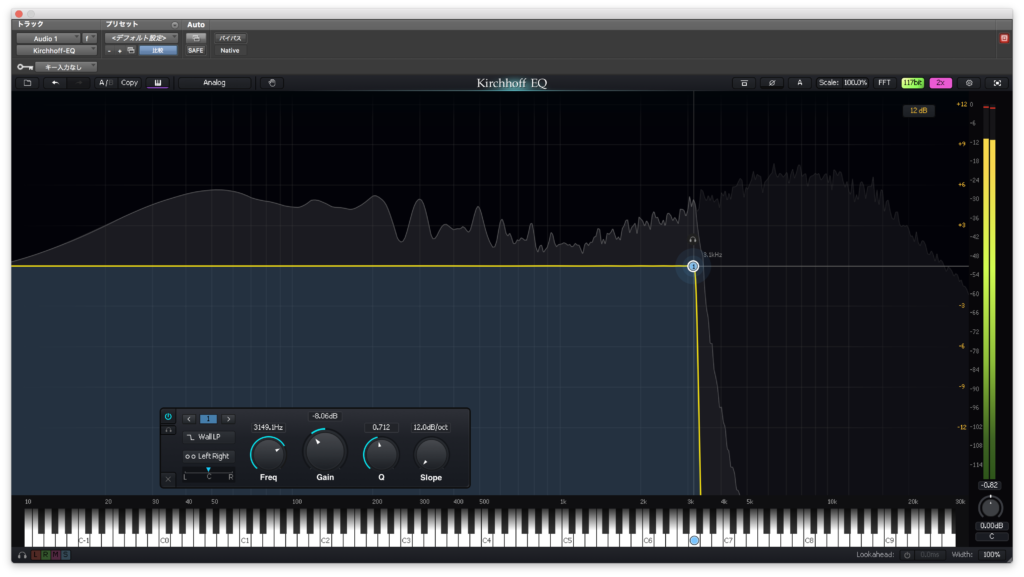
Task: Open the Analog mode dropdown
Action: [x=214, y=83]
